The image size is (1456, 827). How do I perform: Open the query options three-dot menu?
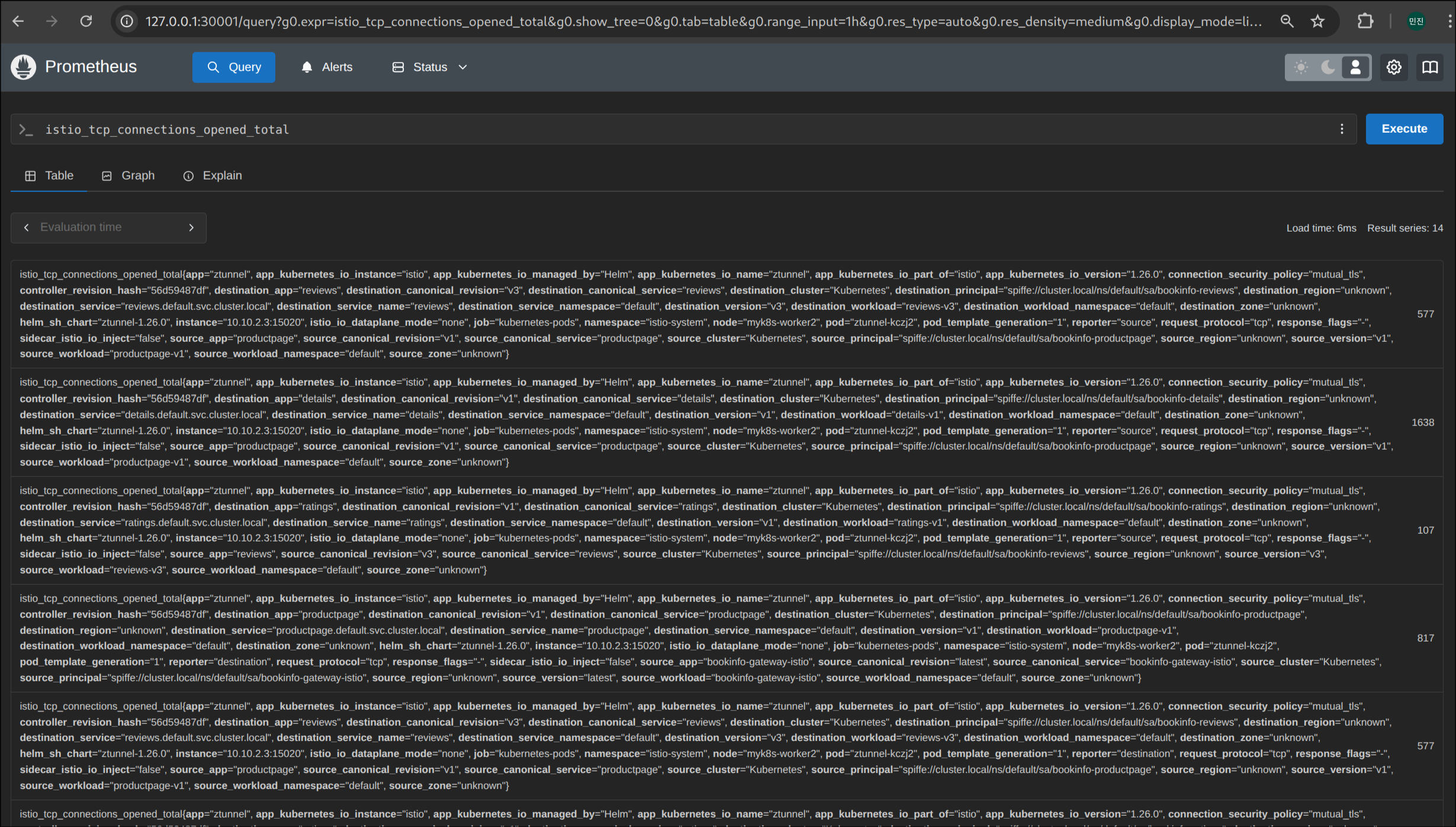[1342, 129]
